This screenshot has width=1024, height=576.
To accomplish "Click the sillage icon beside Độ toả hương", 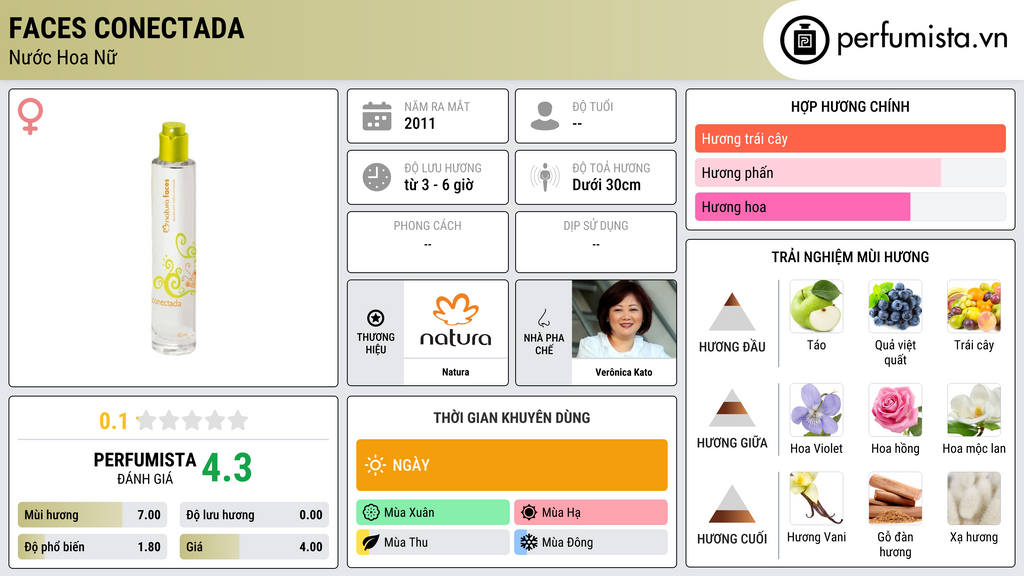I will [545, 177].
